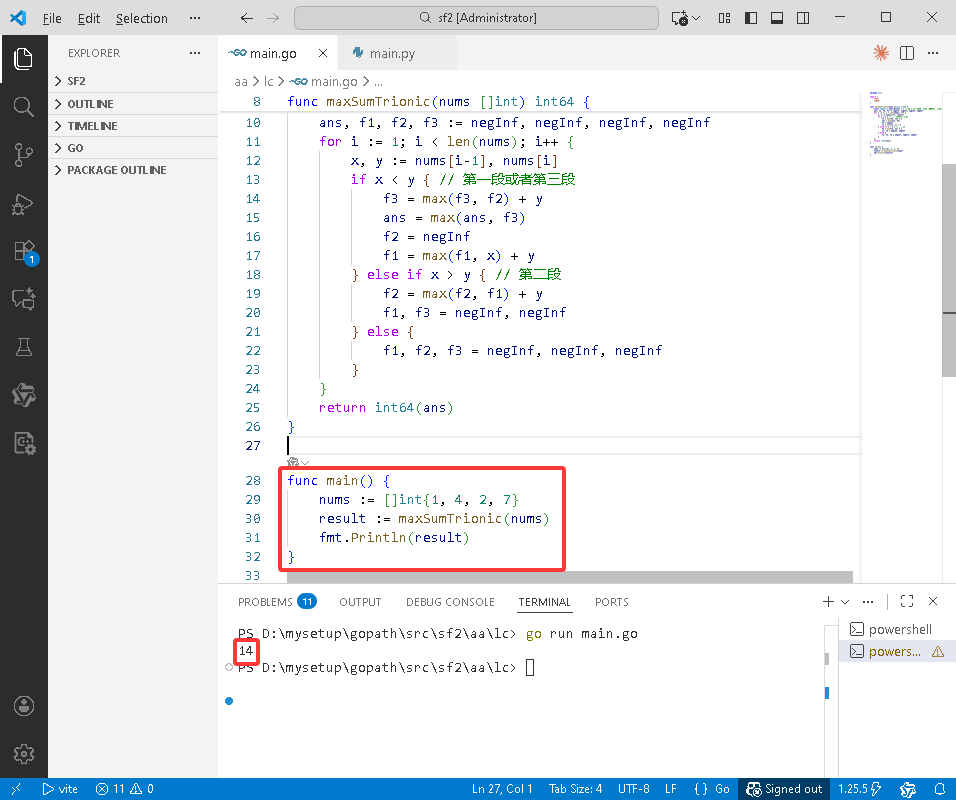Open the Accounts menu in activity bar
The width and height of the screenshot is (956, 800).
pyautogui.click(x=23, y=706)
